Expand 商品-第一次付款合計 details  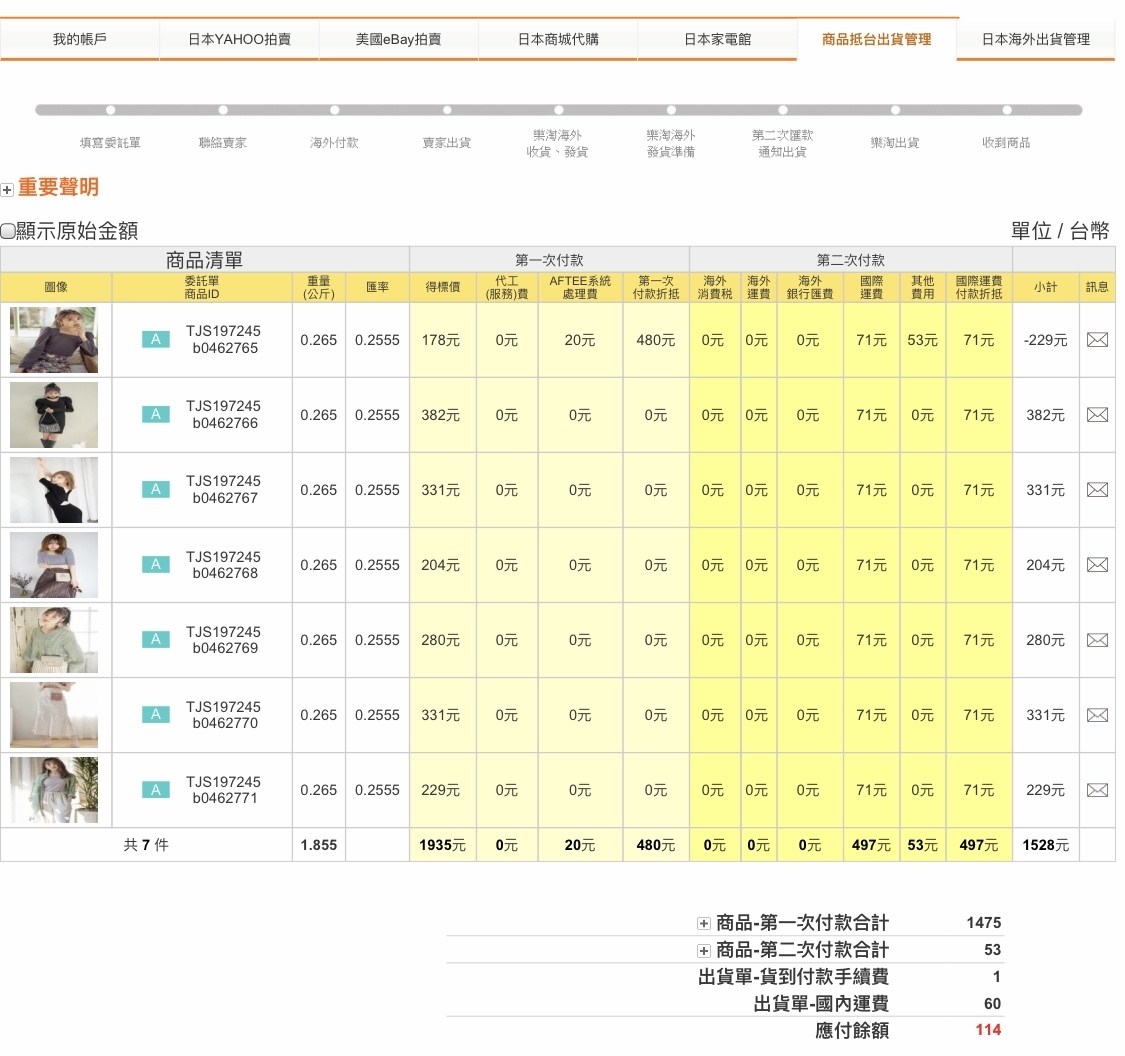703,924
